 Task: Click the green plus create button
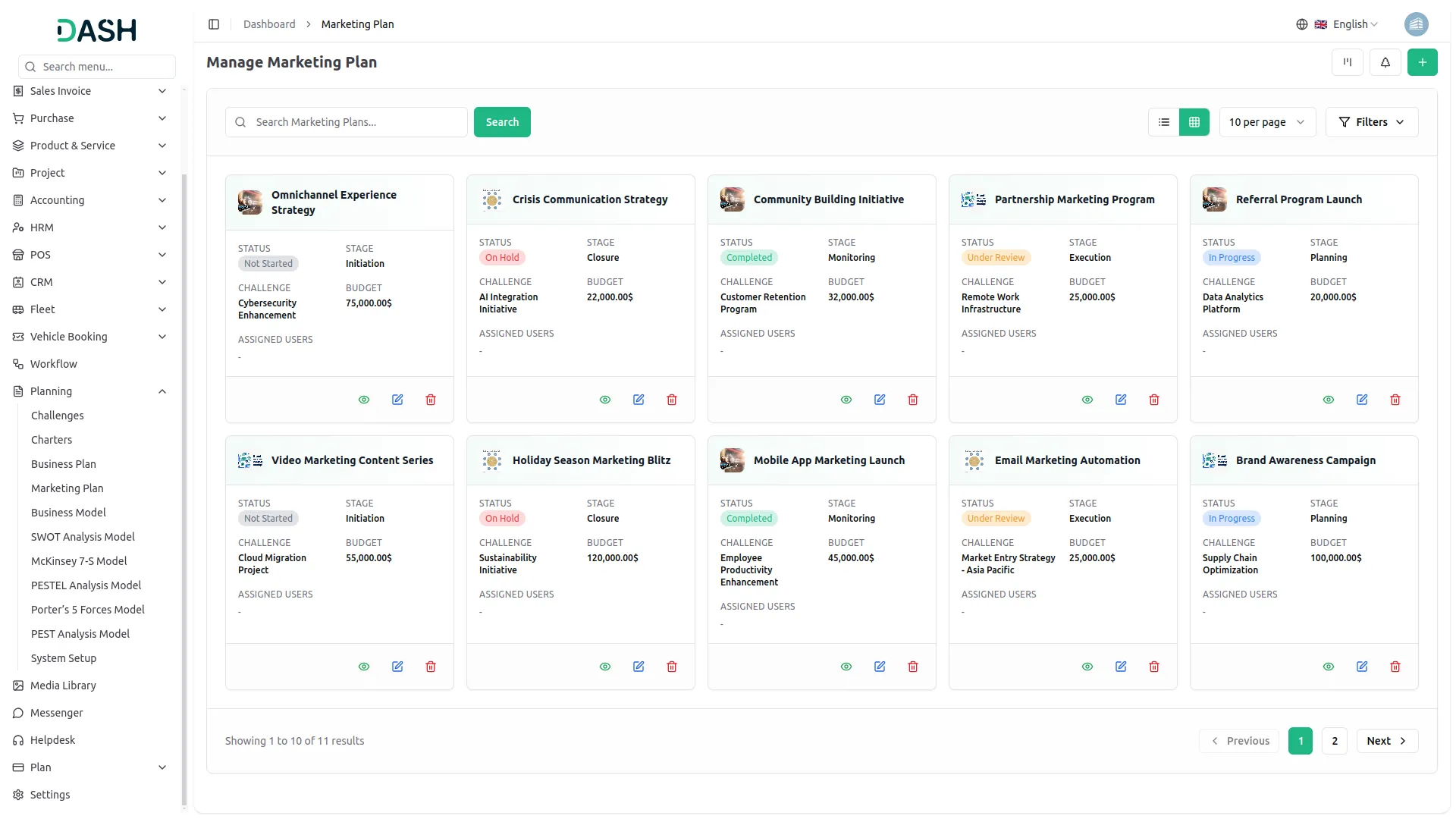click(x=1422, y=62)
